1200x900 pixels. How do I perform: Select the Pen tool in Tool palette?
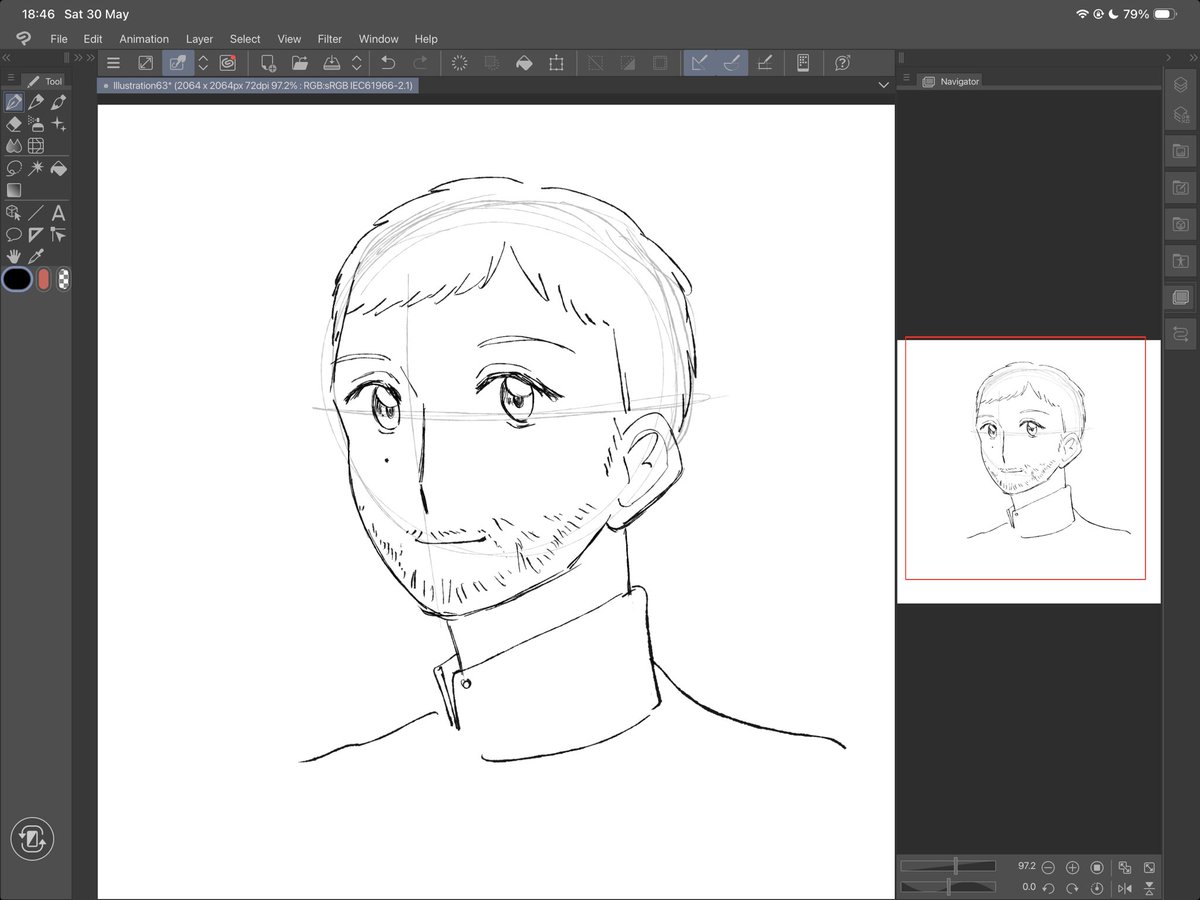14,102
